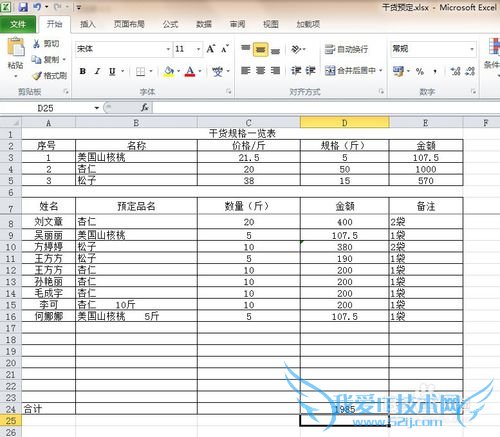The width and height of the screenshot is (500, 437).
Task: Click the insert function fx icon
Action: coord(145,108)
